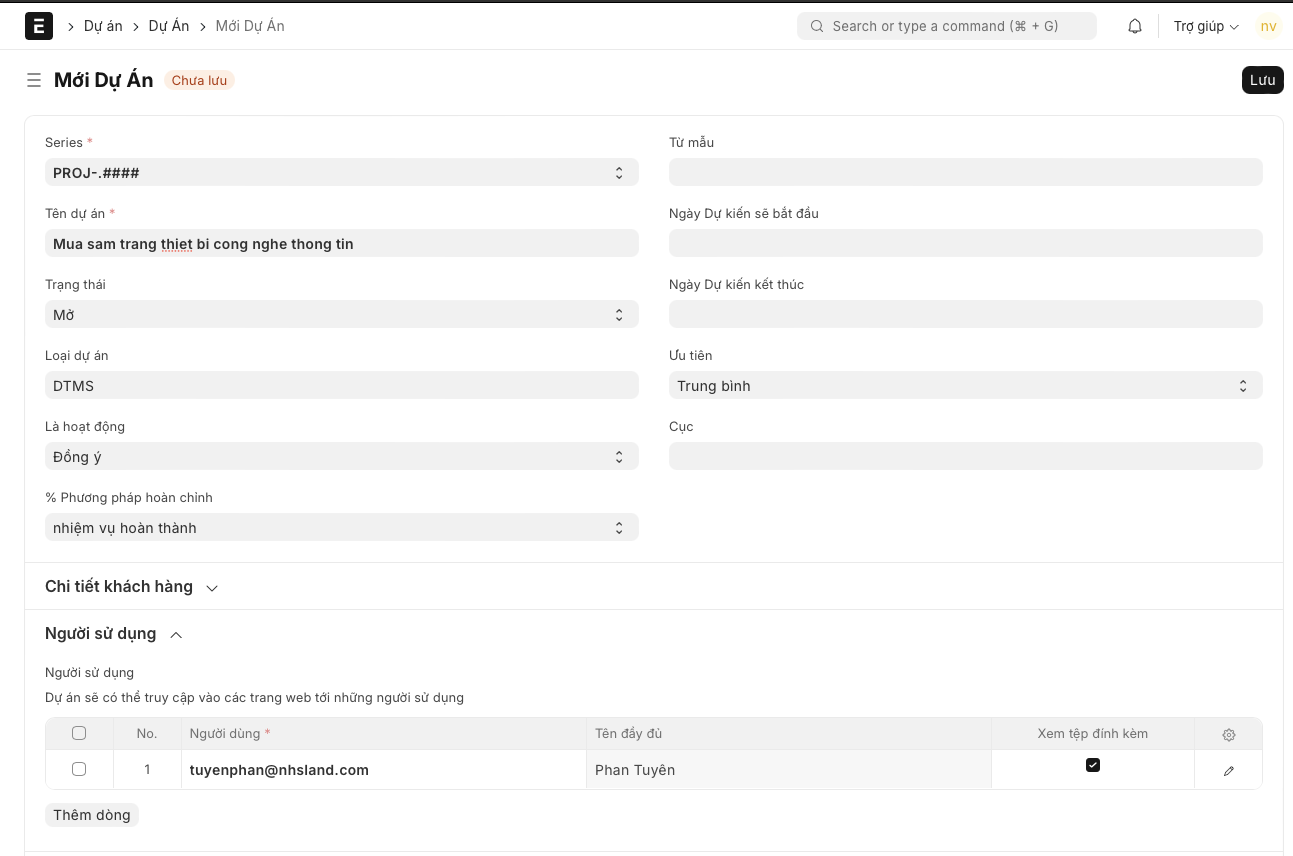Click the search magnifier icon in search bar
Image resolution: width=1293 pixels, height=856 pixels.
pos(817,27)
